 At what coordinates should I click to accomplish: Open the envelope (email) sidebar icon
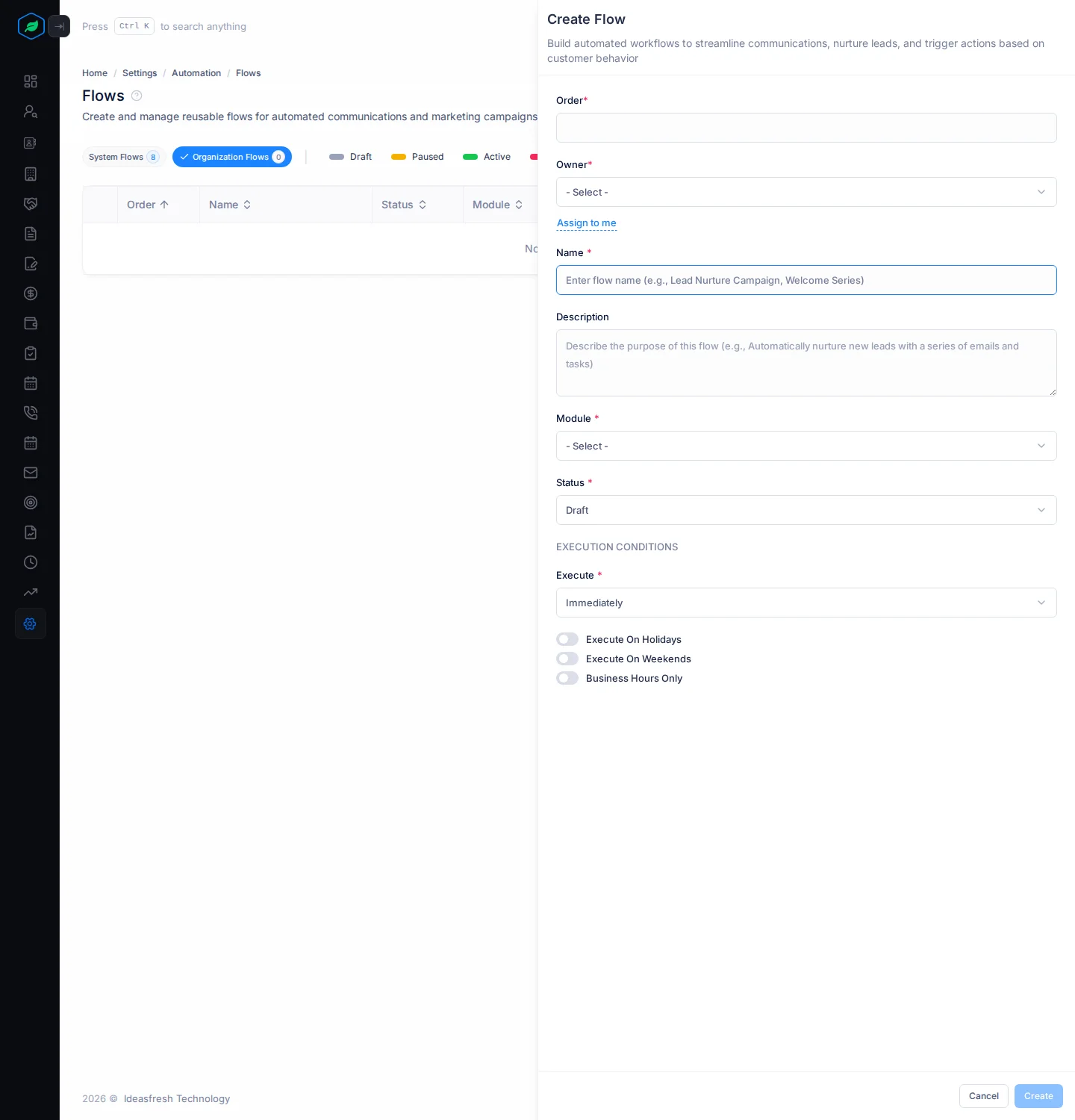tap(31, 473)
